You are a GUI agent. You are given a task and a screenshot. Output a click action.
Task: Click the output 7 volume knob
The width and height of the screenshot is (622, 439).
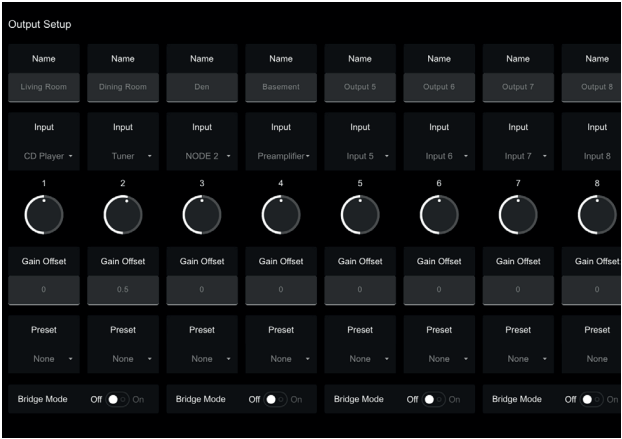point(517,214)
